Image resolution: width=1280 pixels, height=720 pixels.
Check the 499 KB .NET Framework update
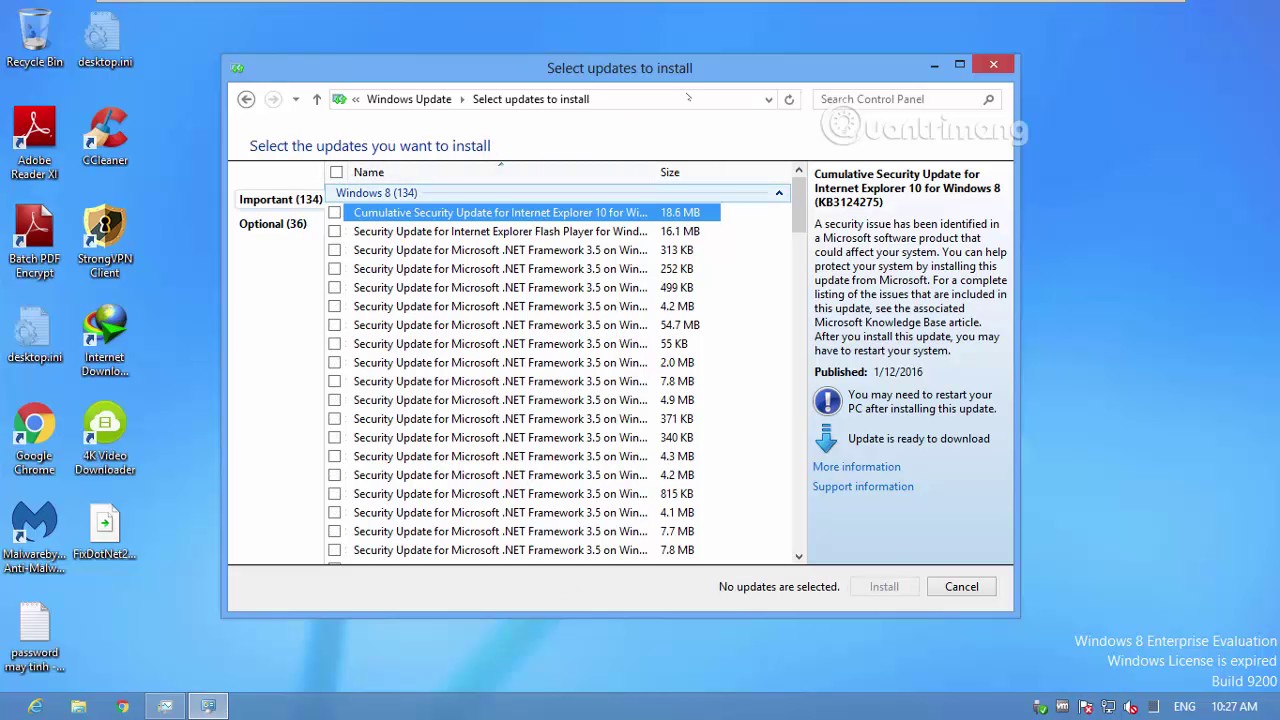pyautogui.click(x=335, y=288)
